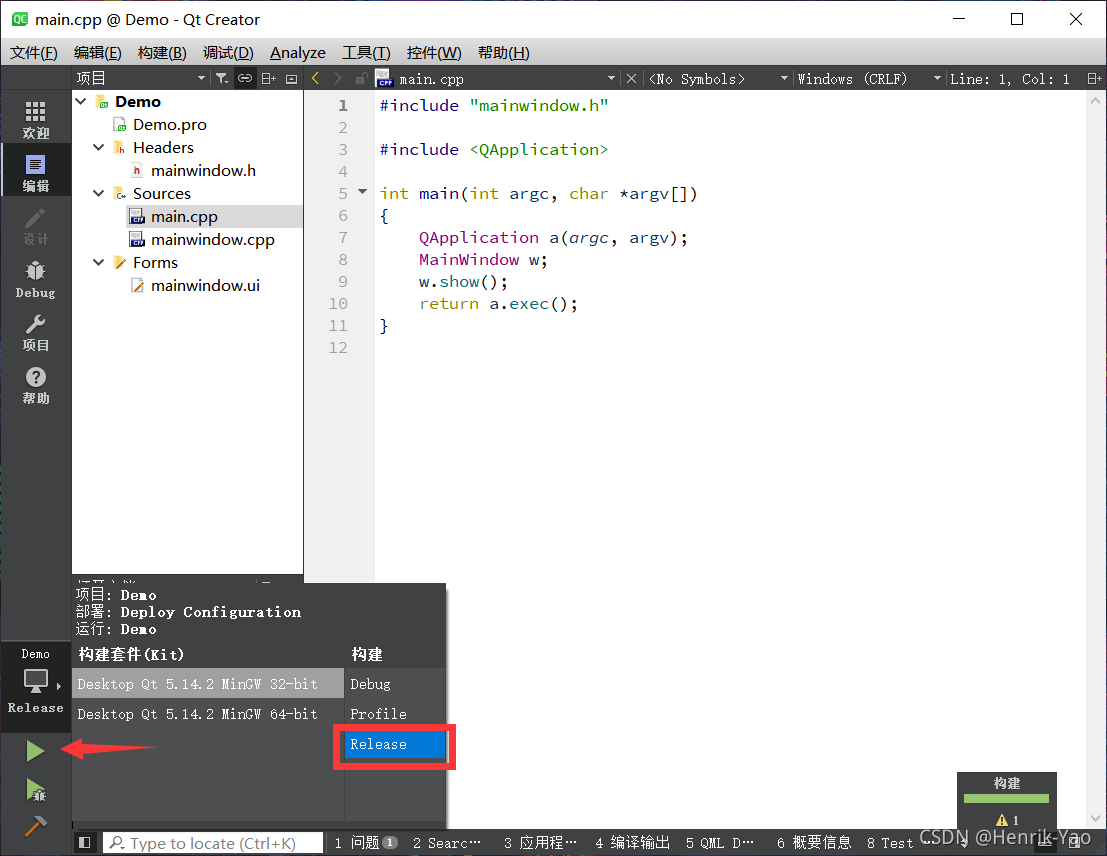Viewport: 1107px width, 856px height.
Task: Click the filter tree icon in project panel
Action: click(x=222, y=78)
